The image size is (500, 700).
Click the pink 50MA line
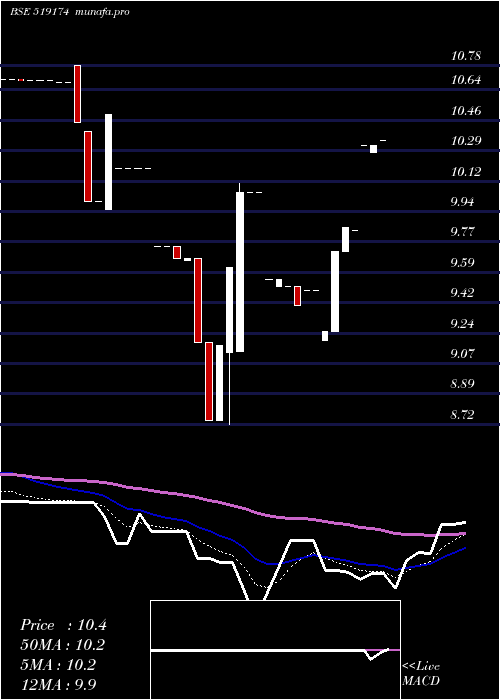(x=232, y=505)
